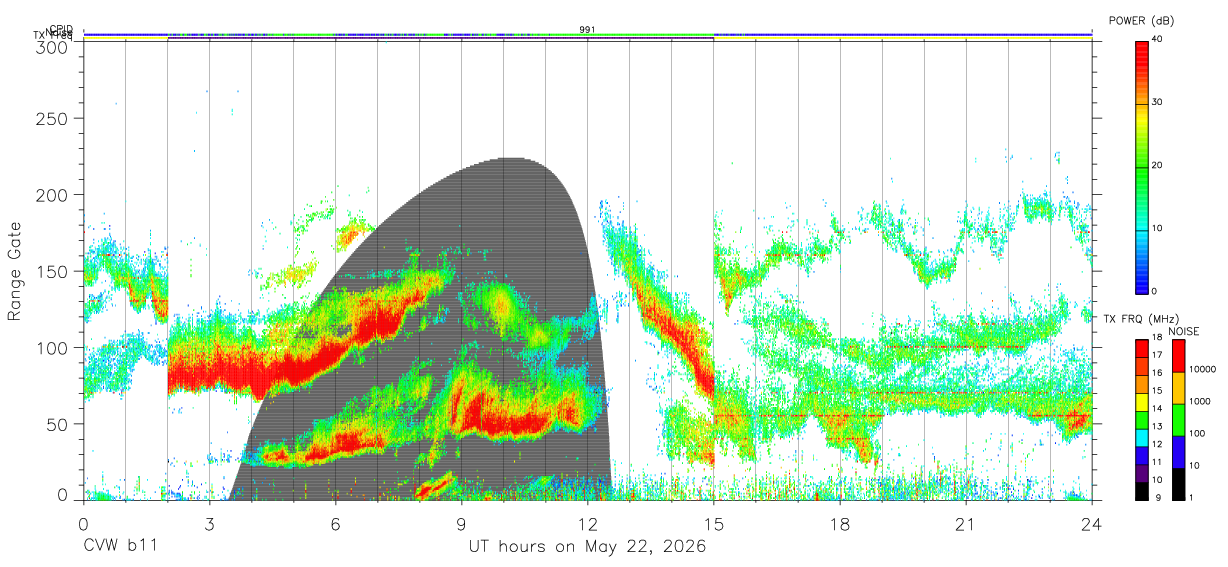
Task: Click the 6 tick on UT hours axis
Action: pyautogui.click(x=335, y=523)
